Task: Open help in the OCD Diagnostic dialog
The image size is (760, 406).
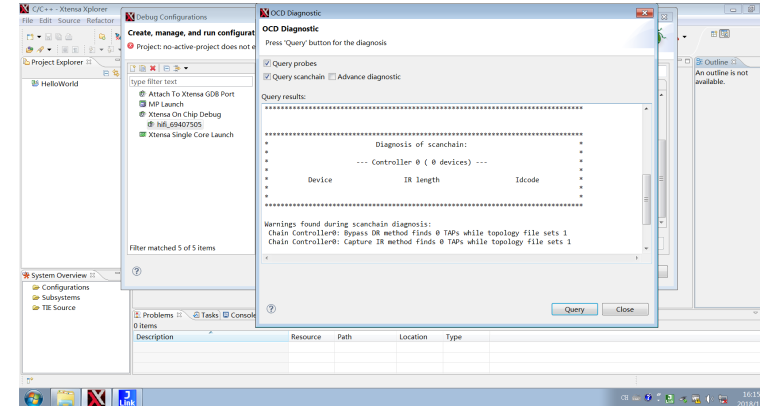Action: (x=271, y=309)
